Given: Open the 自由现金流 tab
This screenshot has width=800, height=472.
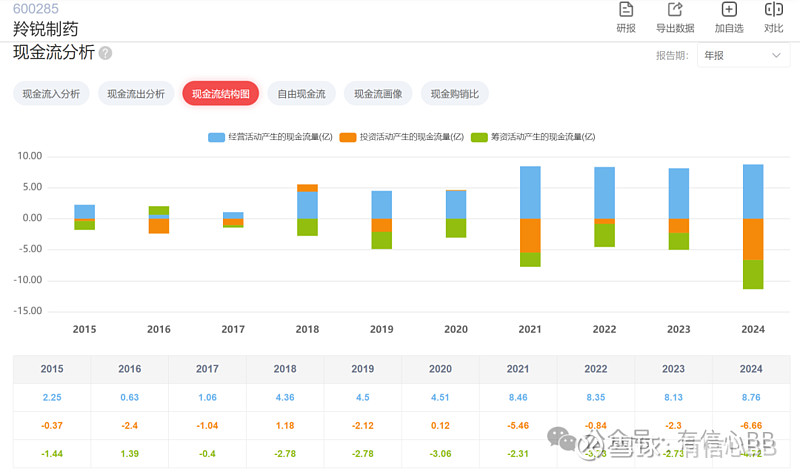Looking at the screenshot, I should (301, 94).
